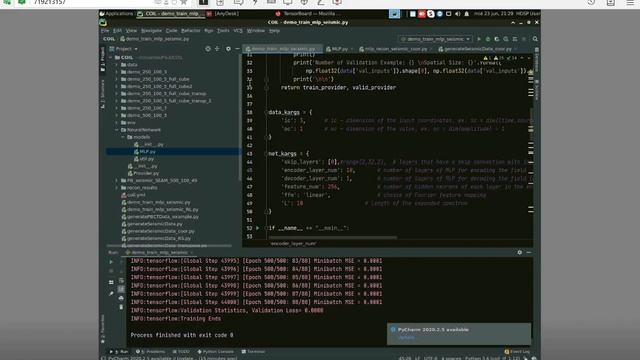
Task: Open the File menu
Action: [105, 31]
